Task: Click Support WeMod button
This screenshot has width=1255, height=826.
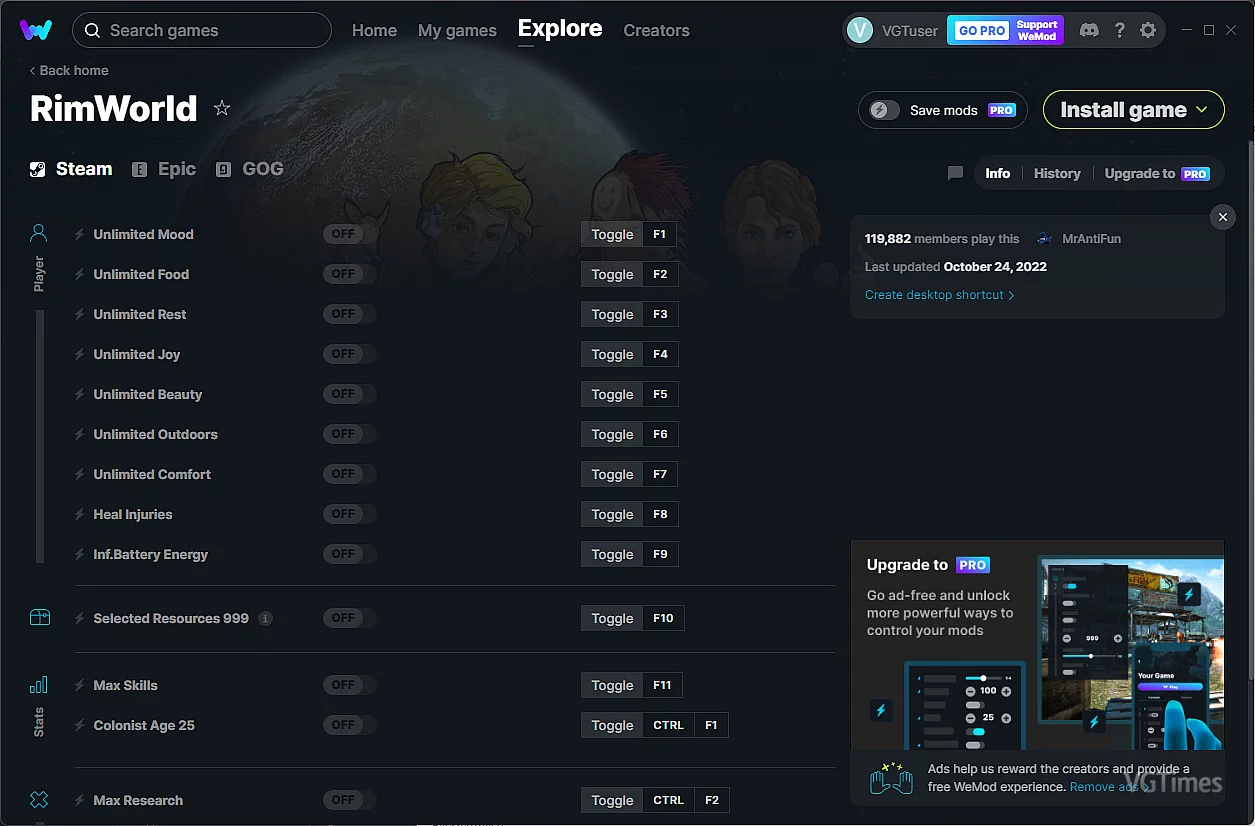Action: point(1037,30)
